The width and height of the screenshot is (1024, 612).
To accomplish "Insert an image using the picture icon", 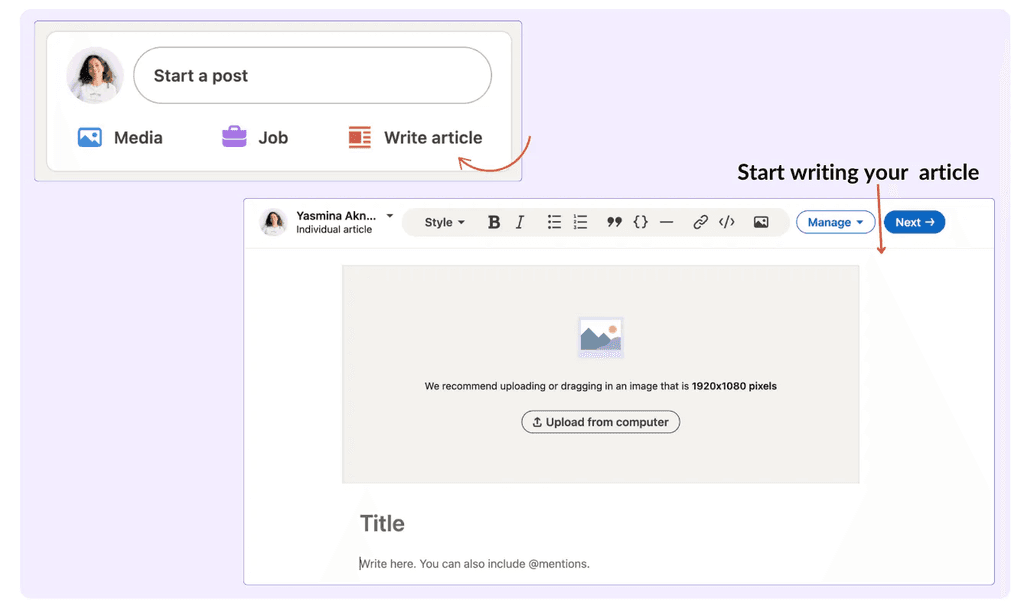I will point(761,222).
